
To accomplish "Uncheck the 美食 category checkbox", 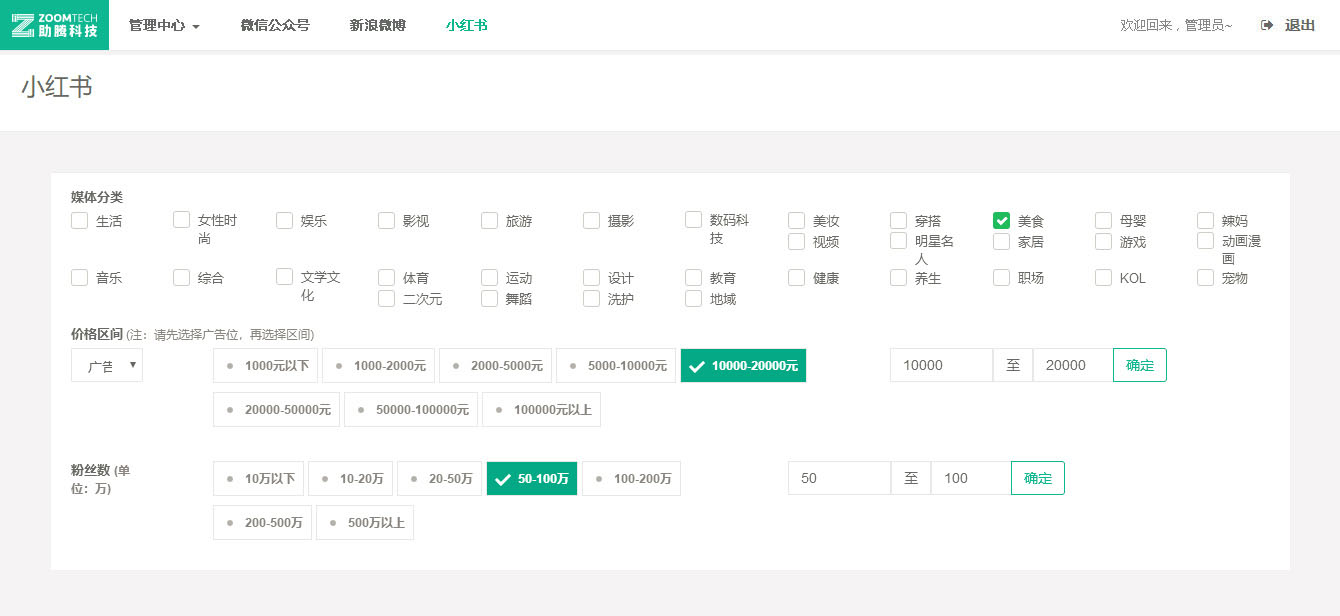I will pos(1001,220).
